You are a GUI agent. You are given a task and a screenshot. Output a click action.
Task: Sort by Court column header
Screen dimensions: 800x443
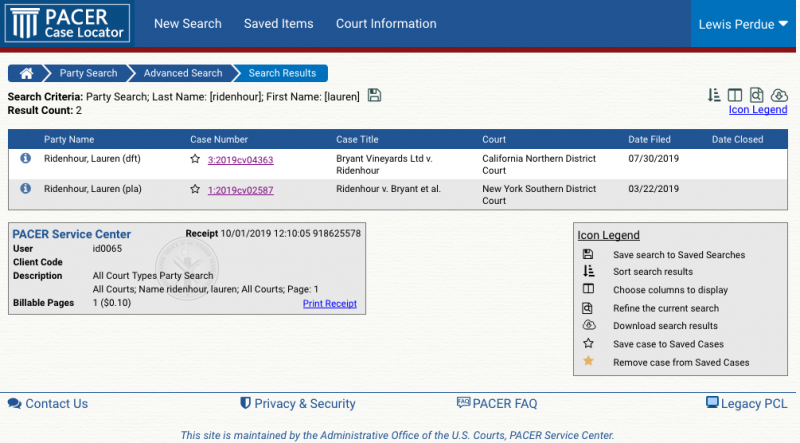494,139
